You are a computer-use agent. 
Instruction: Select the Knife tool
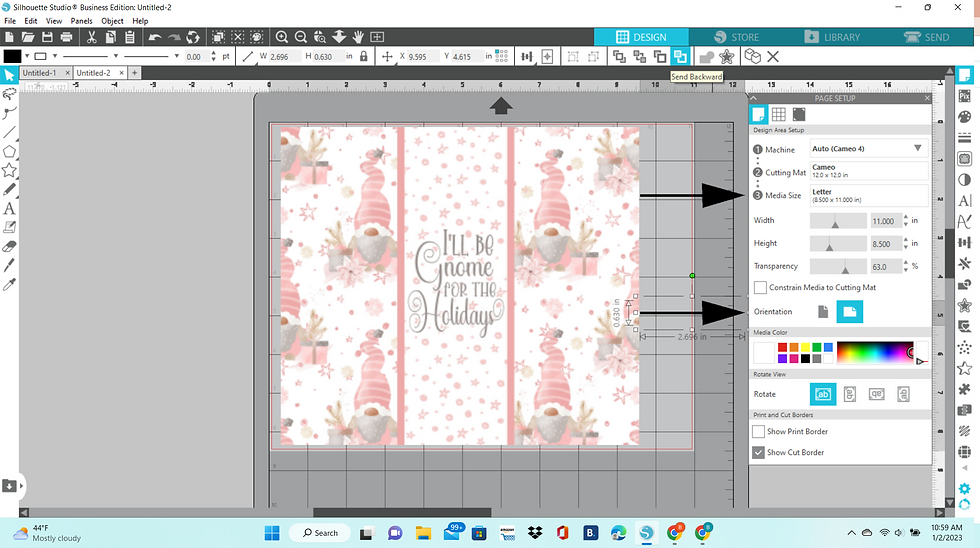(x=9, y=266)
